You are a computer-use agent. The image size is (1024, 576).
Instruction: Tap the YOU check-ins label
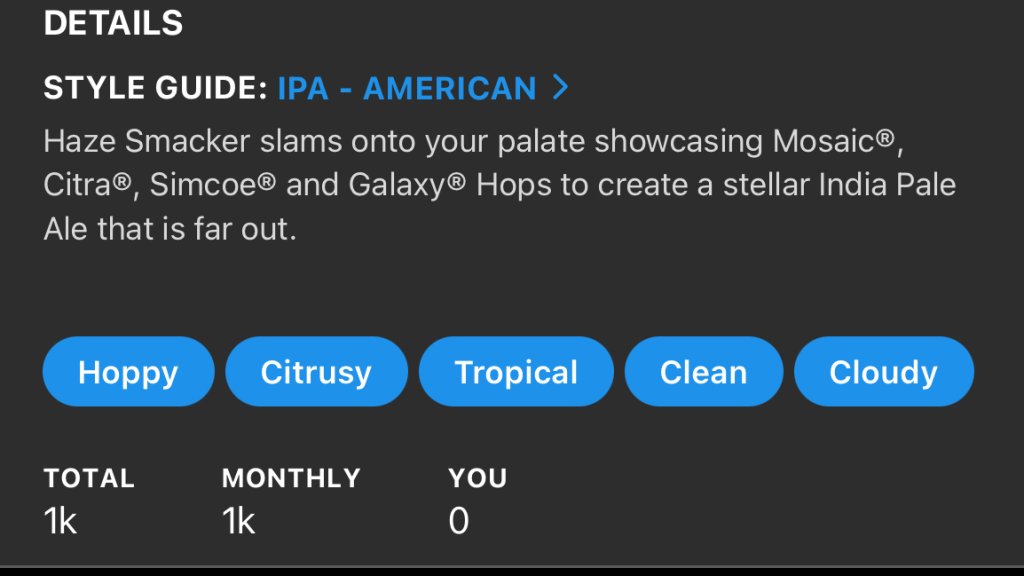(x=478, y=478)
